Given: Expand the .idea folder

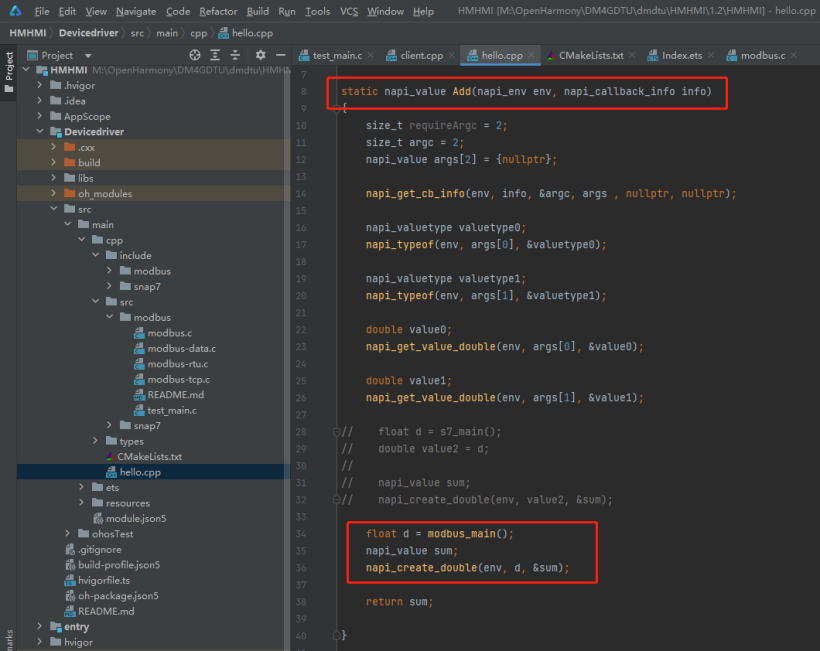Looking at the screenshot, I should point(40,100).
